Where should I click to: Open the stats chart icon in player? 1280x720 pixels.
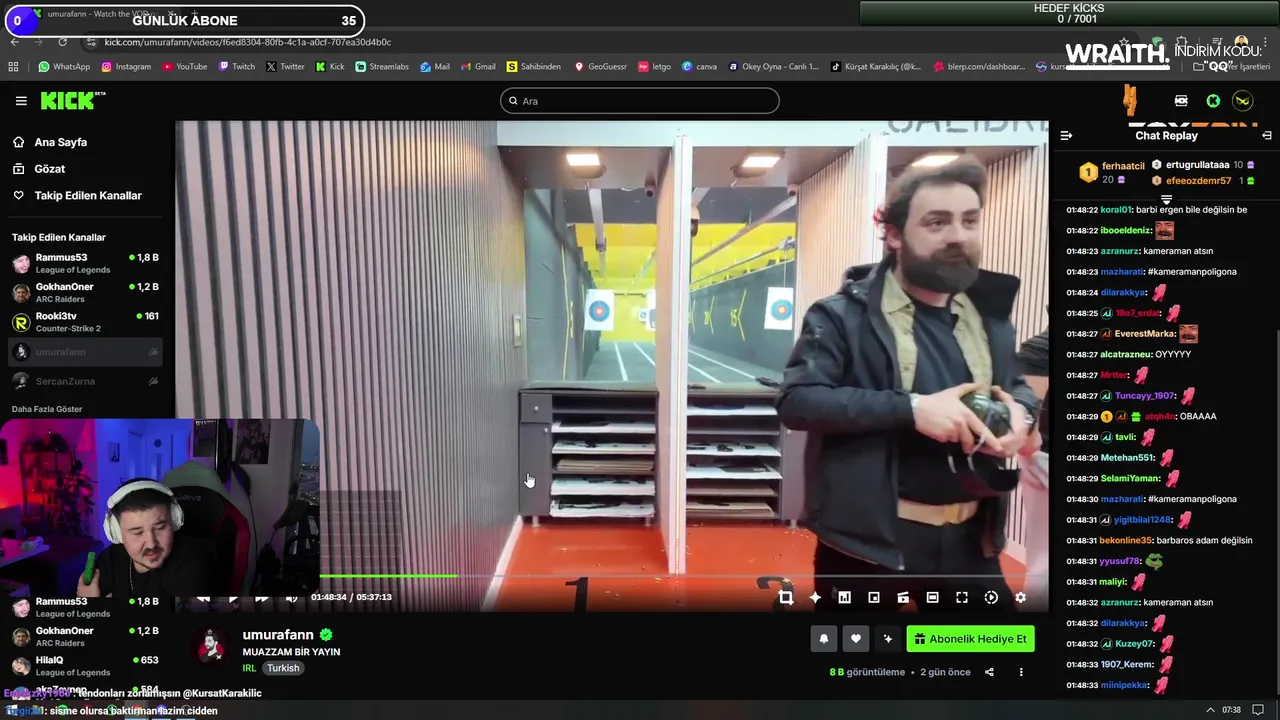tap(844, 598)
